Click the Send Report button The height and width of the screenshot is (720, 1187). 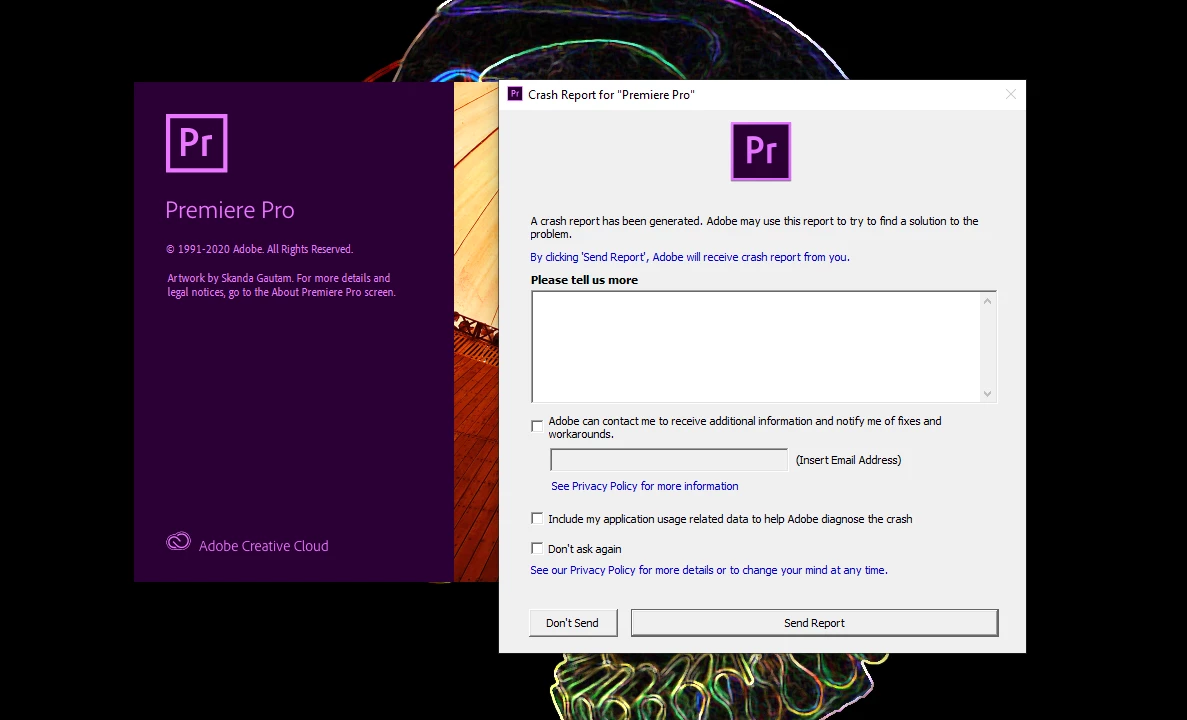(815, 622)
